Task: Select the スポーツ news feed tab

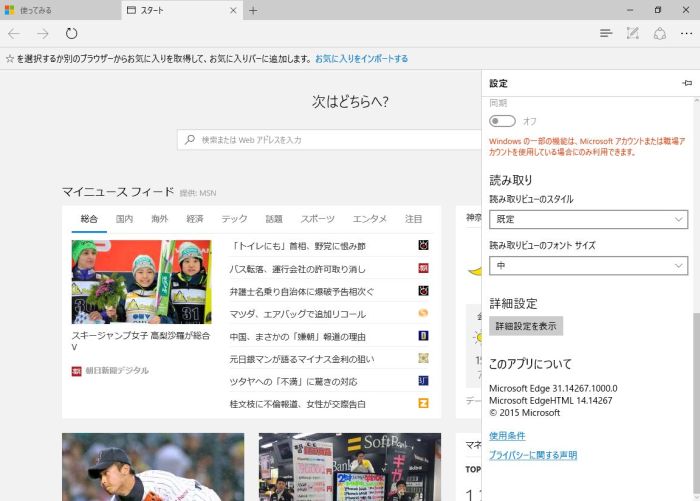Action: pyautogui.click(x=317, y=219)
